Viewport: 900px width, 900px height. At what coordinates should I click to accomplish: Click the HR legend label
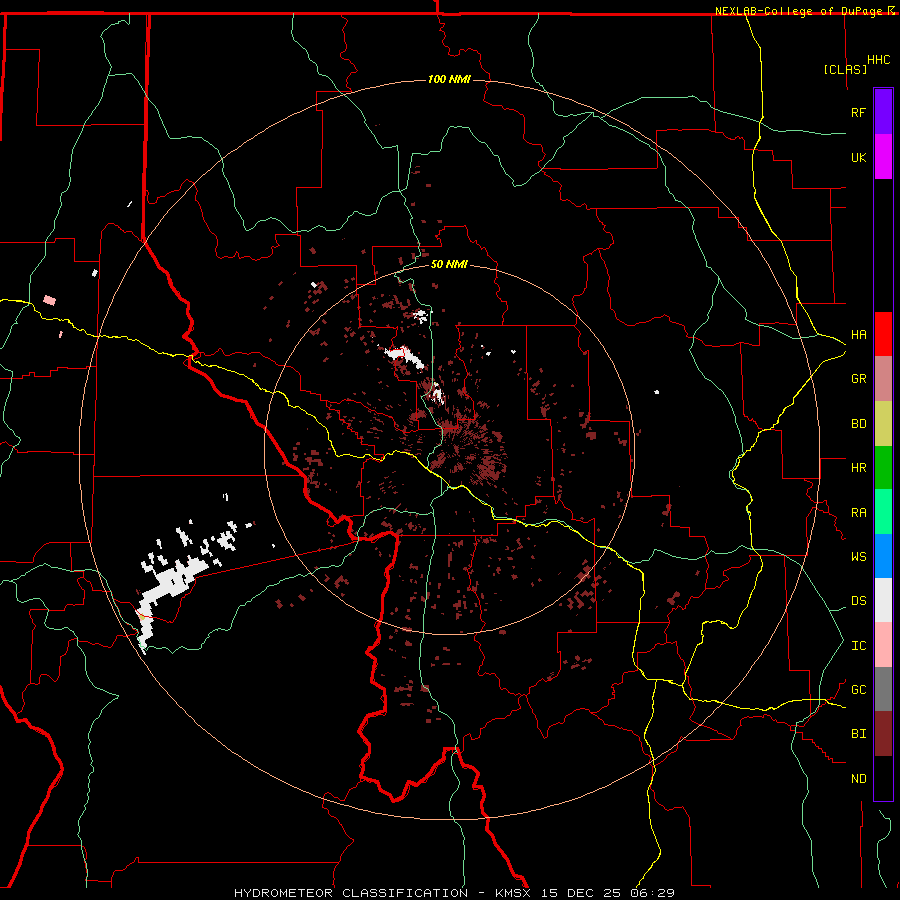[858, 468]
